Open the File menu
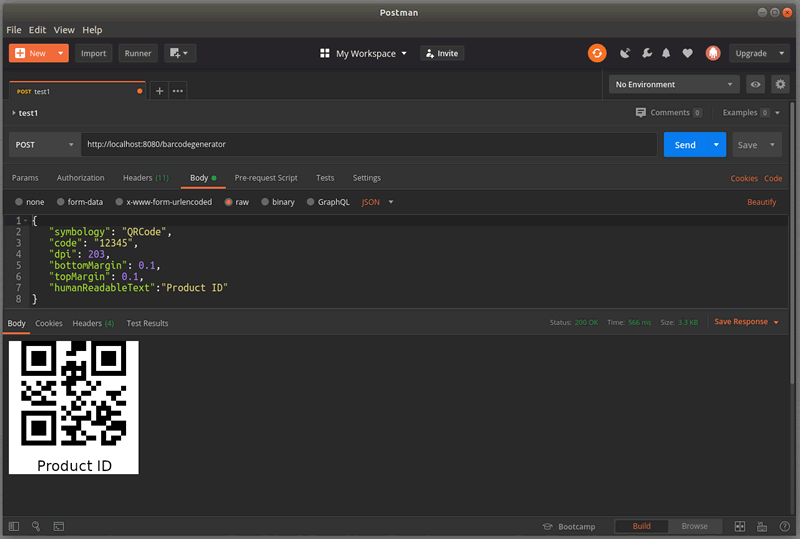 pyautogui.click(x=14, y=30)
